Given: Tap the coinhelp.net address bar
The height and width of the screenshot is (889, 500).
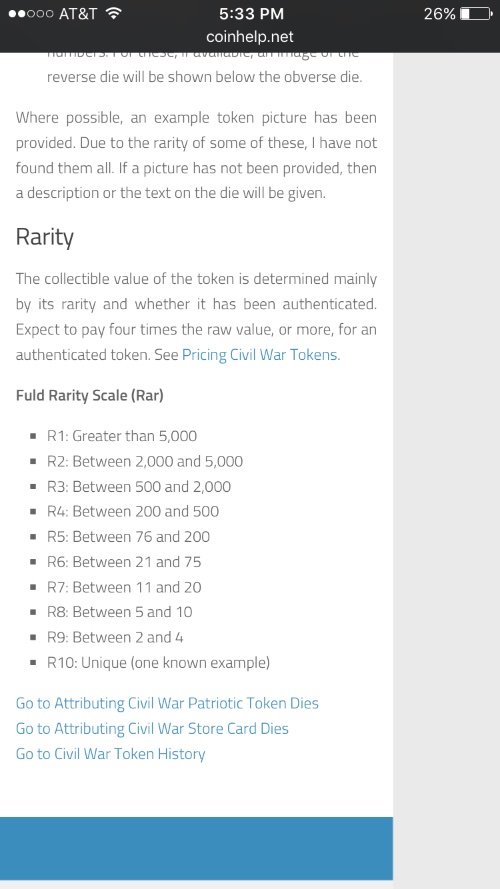Looking at the screenshot, I should click(250, 37).
